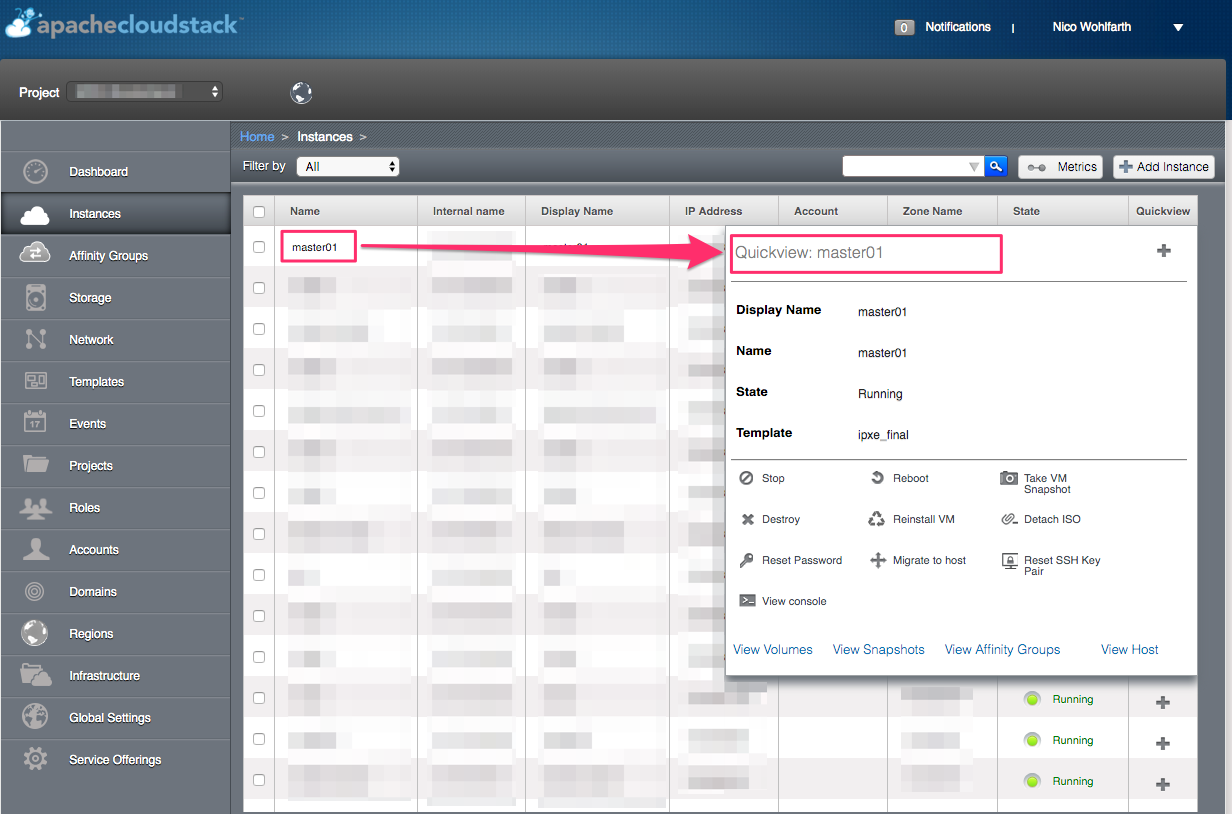Click the master01 name cell
The height and width of the screenshot is (814, 1232).
point(315,246)
